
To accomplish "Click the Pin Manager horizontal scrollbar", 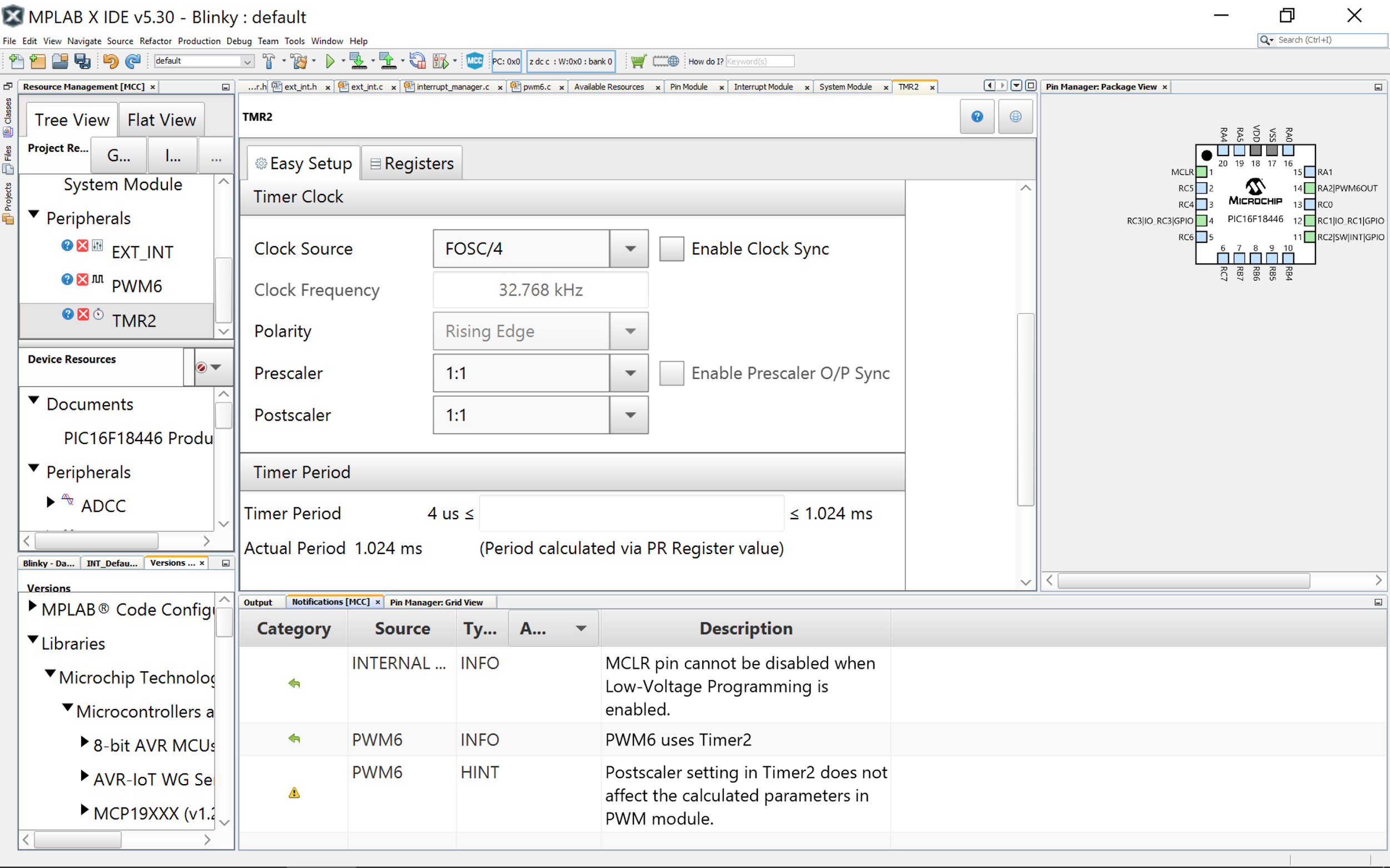I will point(1183,580).
